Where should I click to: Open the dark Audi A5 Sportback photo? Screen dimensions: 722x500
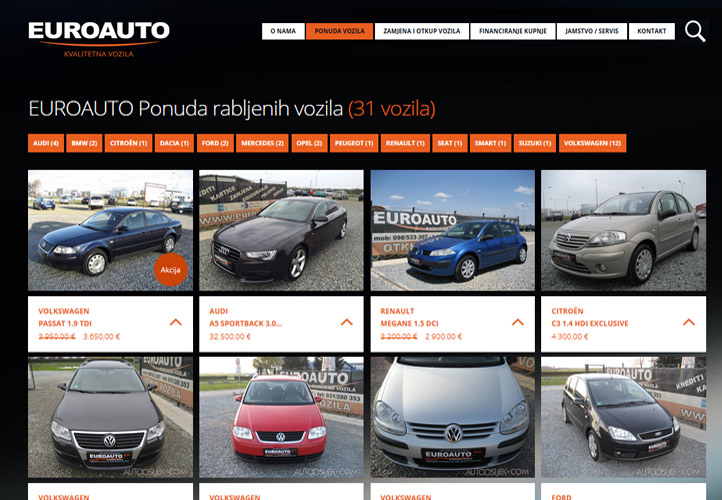coord(281,230)
